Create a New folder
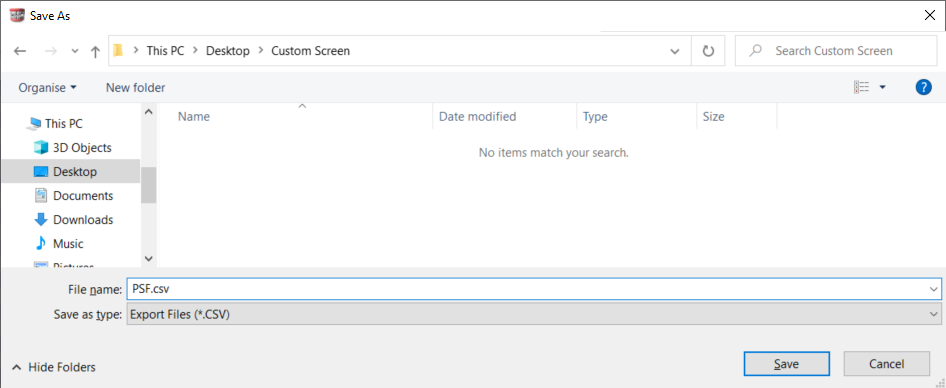The height and width of the screenshot is (388, 946). [x=135, y=87]
